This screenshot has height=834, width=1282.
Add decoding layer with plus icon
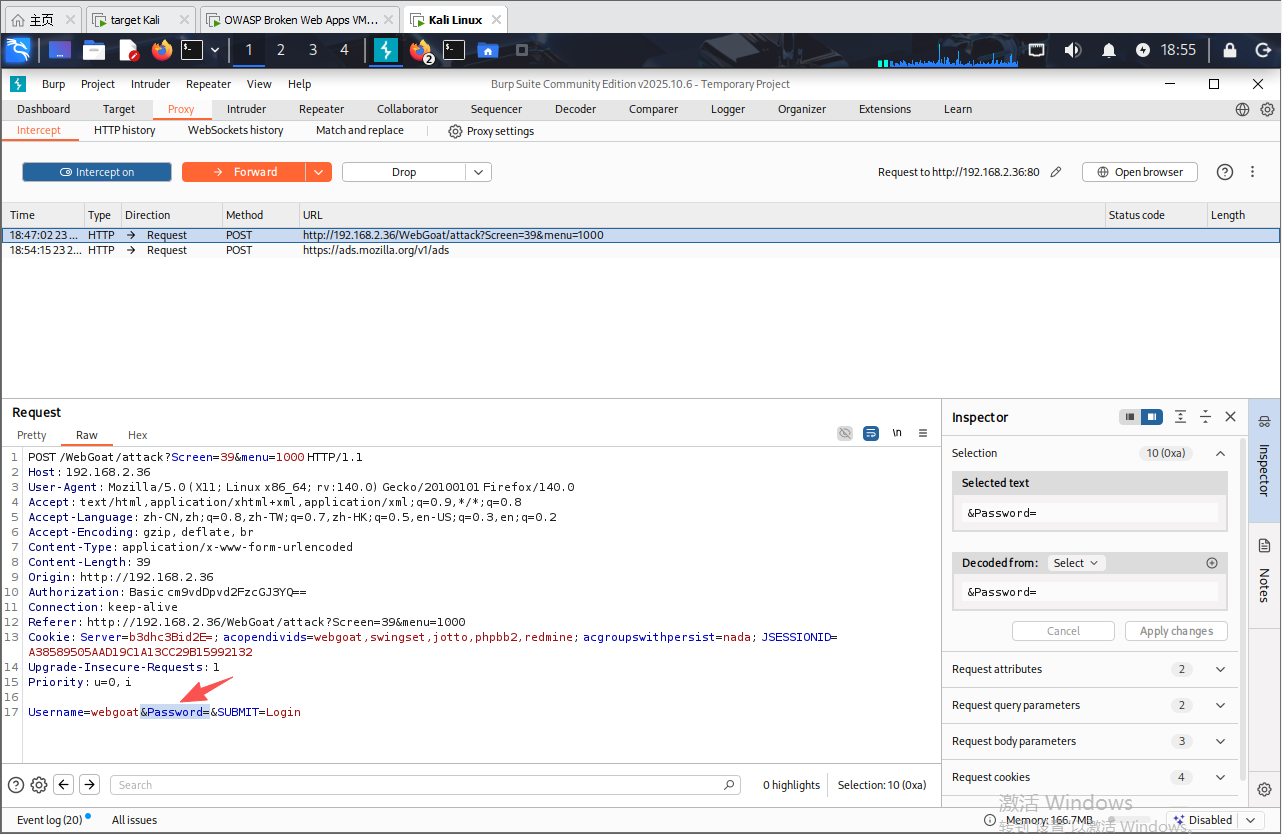pos(1212,563)
